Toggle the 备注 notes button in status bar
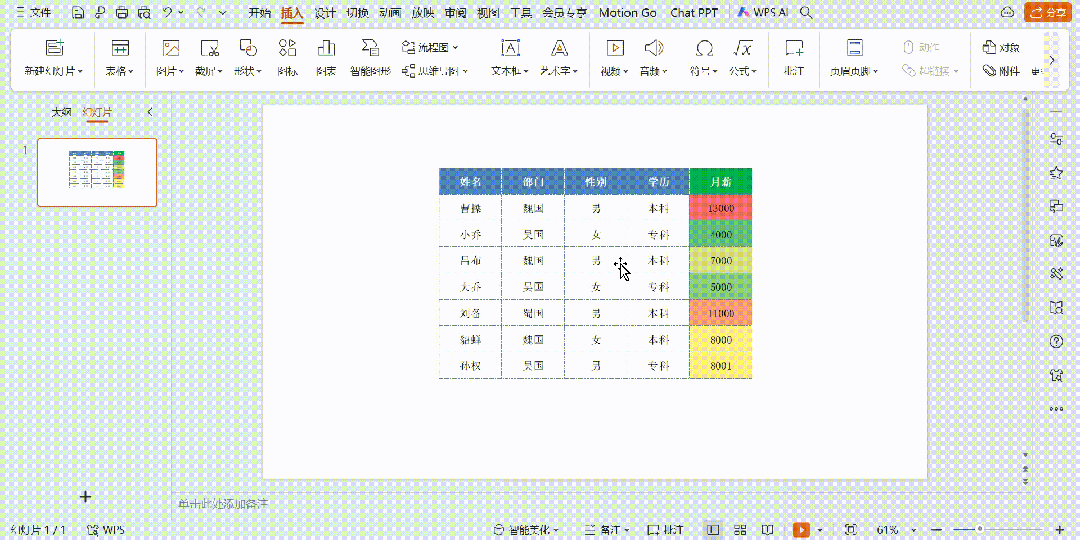 coord(606,530)
